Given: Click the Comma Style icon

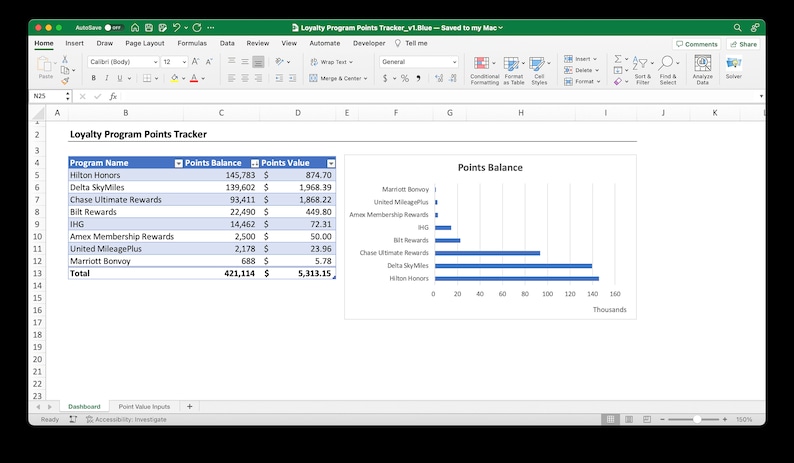Looking at the screenshot, I should (418, 78).
